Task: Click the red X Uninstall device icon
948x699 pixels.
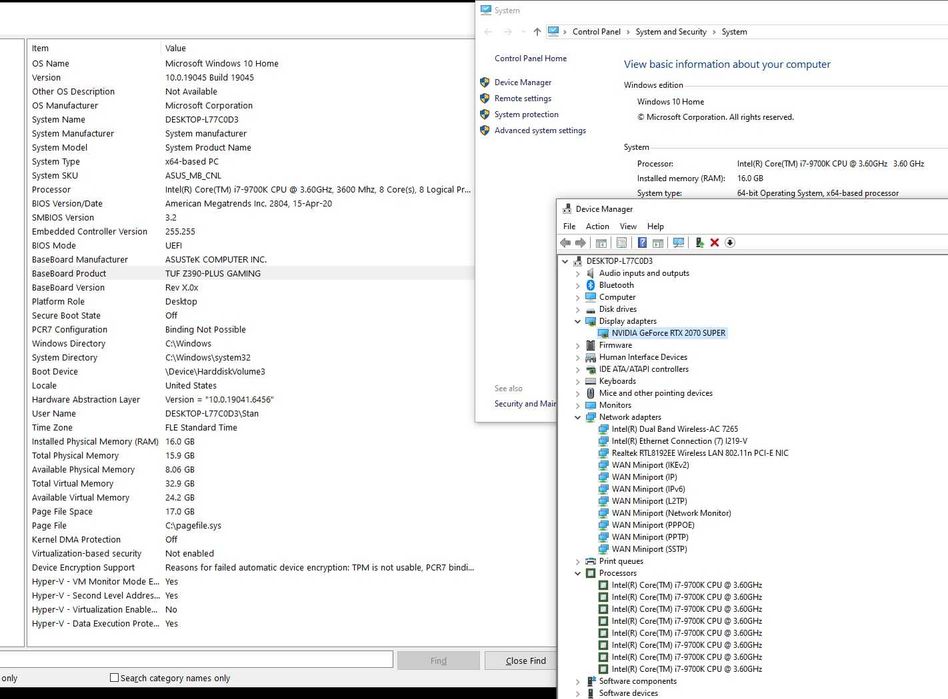Action: tap(715, 242)
